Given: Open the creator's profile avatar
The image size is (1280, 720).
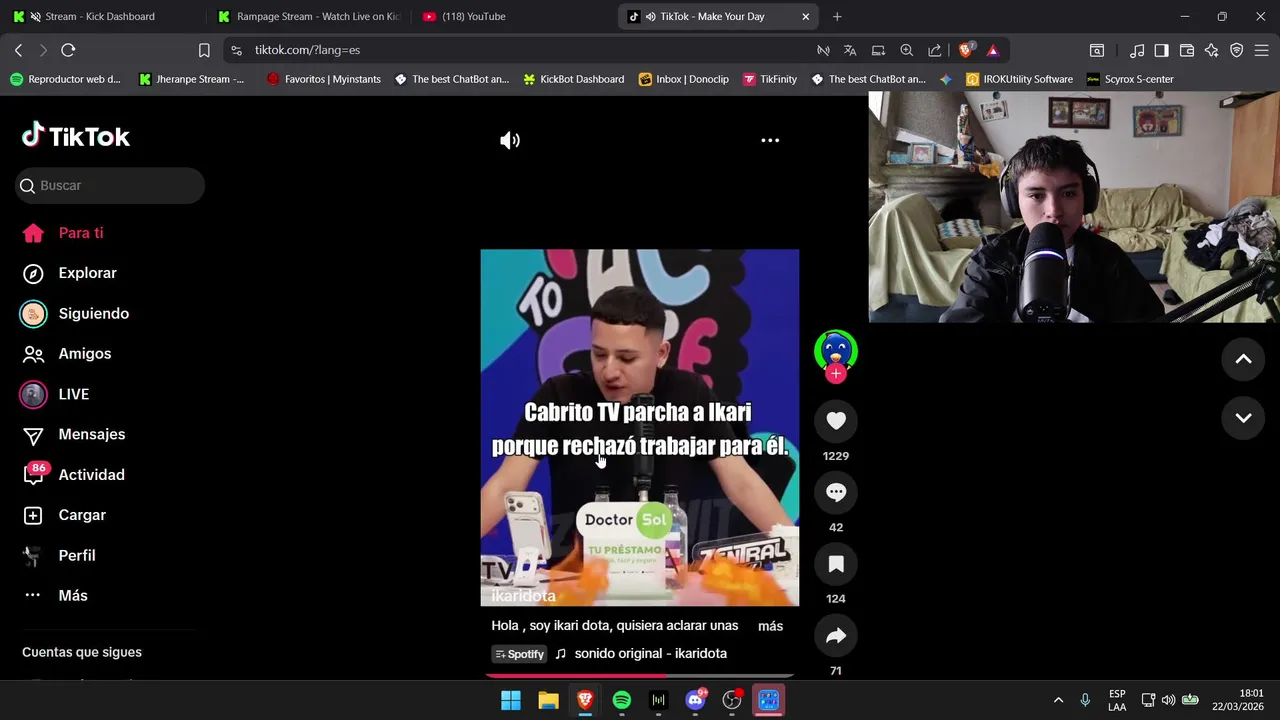Looking at the screenshot, I should tap(836, 350).
